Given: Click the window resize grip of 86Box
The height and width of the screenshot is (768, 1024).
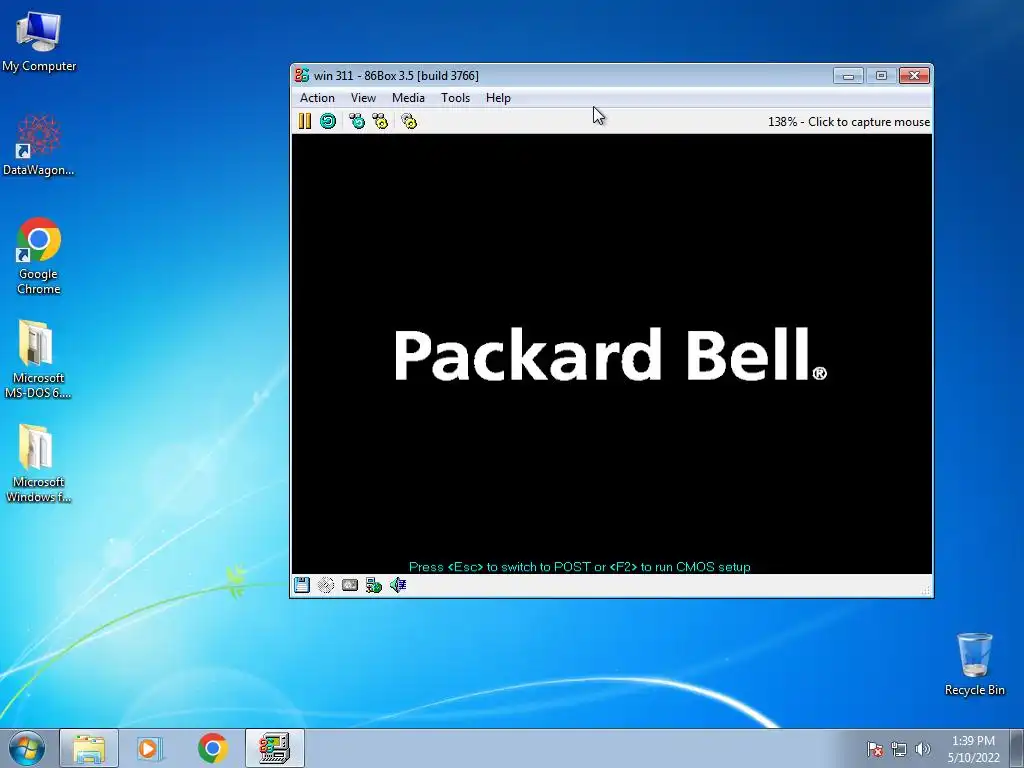Looking at the screenshot, I should tap(925, 590).
